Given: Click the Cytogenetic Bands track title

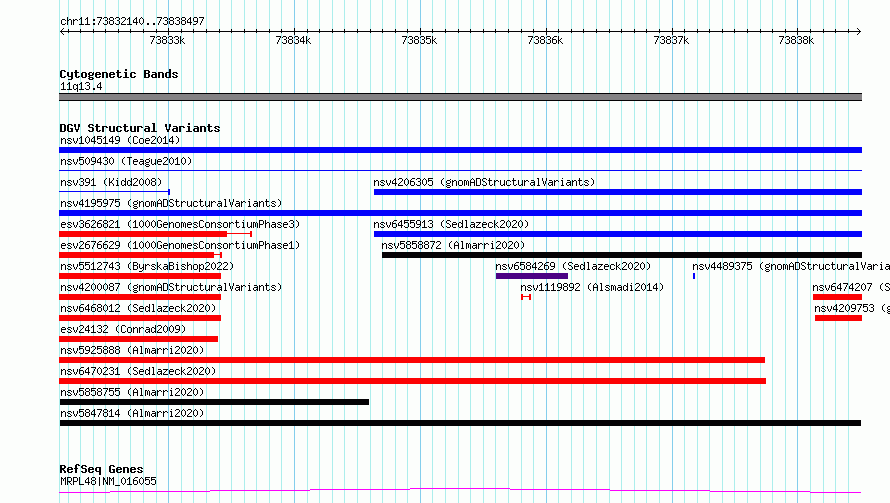Looking at the screenshot, I should 119,74.
